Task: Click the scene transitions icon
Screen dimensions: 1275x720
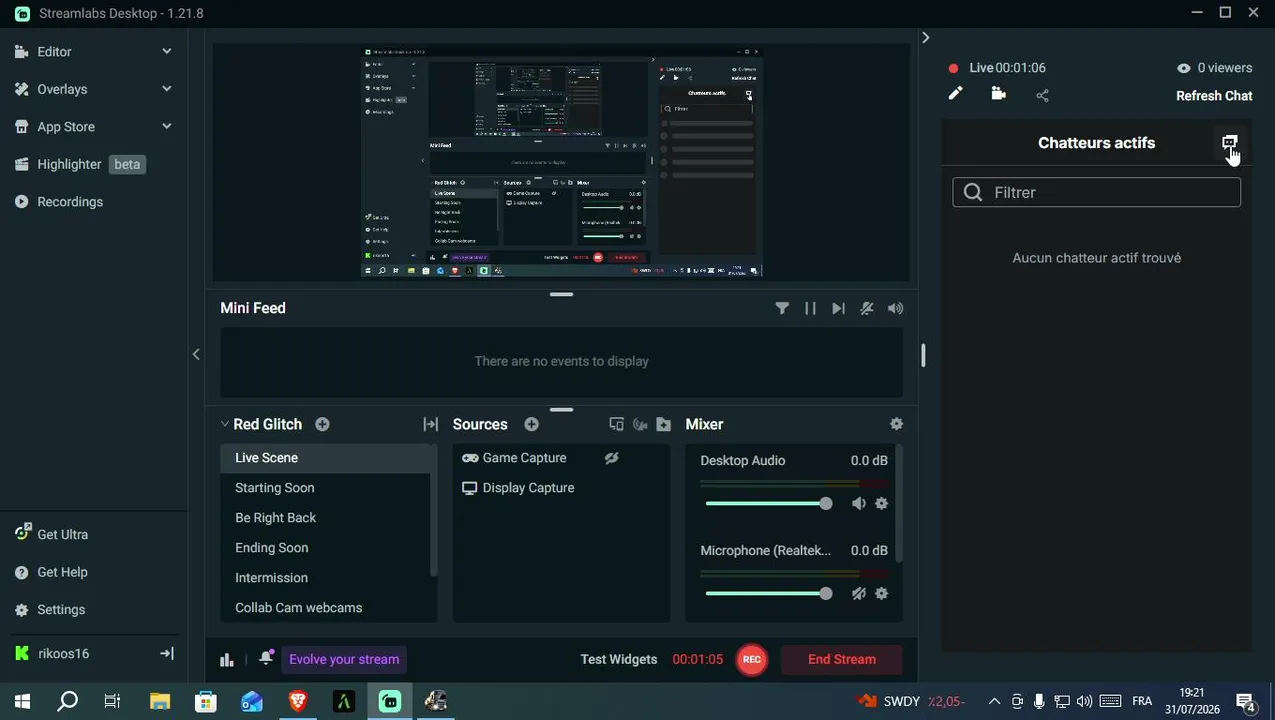Action: tap(431, 424)
